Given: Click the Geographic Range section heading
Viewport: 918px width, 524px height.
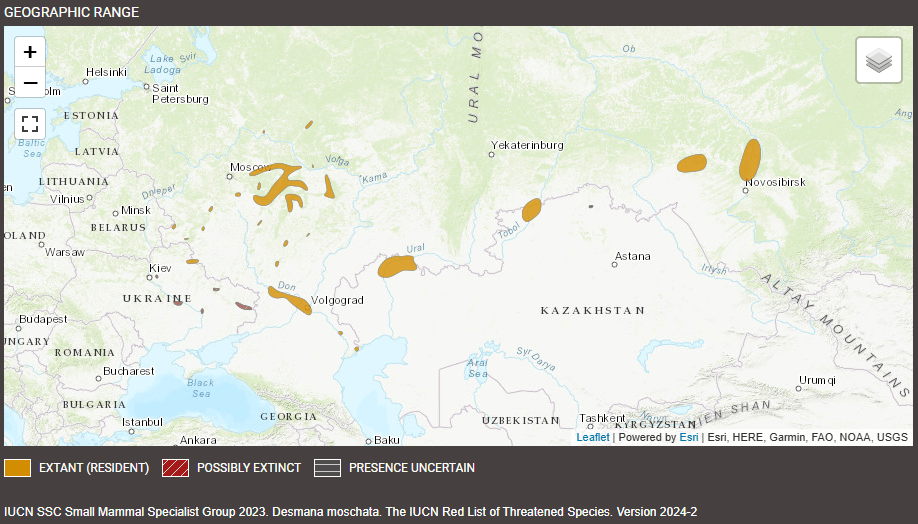Looking at the screenshot, I should pyautogui.click(x=72, y=12).
